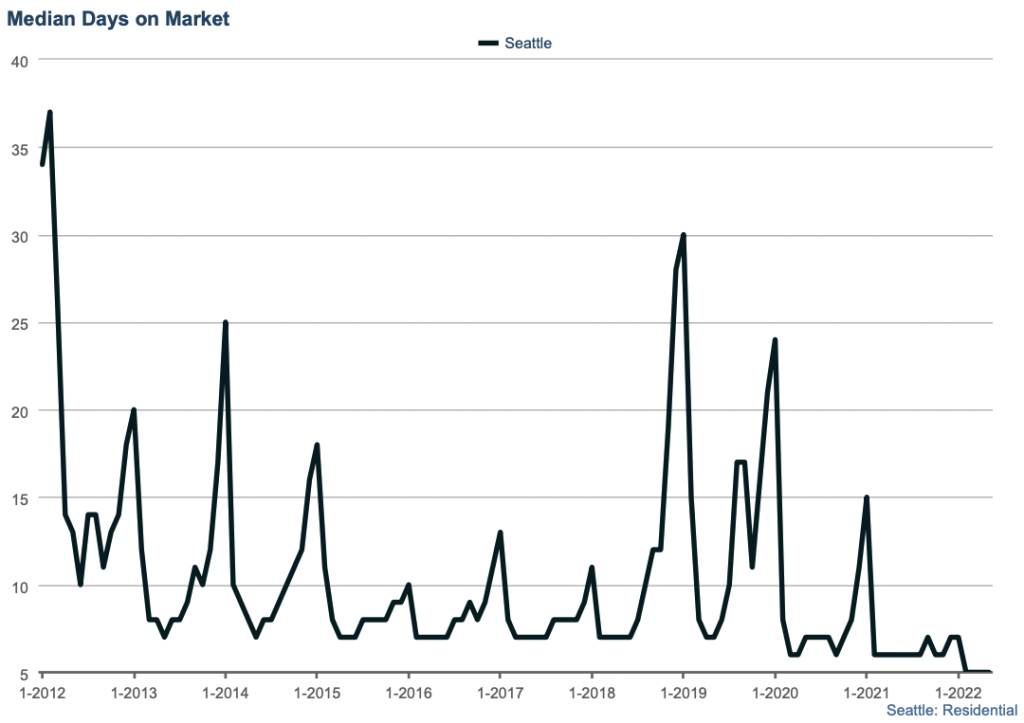This screenshot has width=1024, height=723.
Task: Inspect the 24-day peak at January 2020
Action: (775, 340)
